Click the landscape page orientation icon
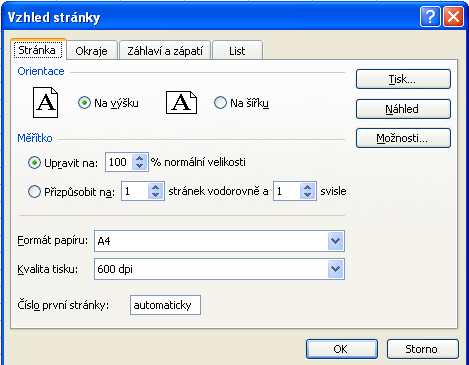This screenshot has width=469, height=365. pos(181,102)
